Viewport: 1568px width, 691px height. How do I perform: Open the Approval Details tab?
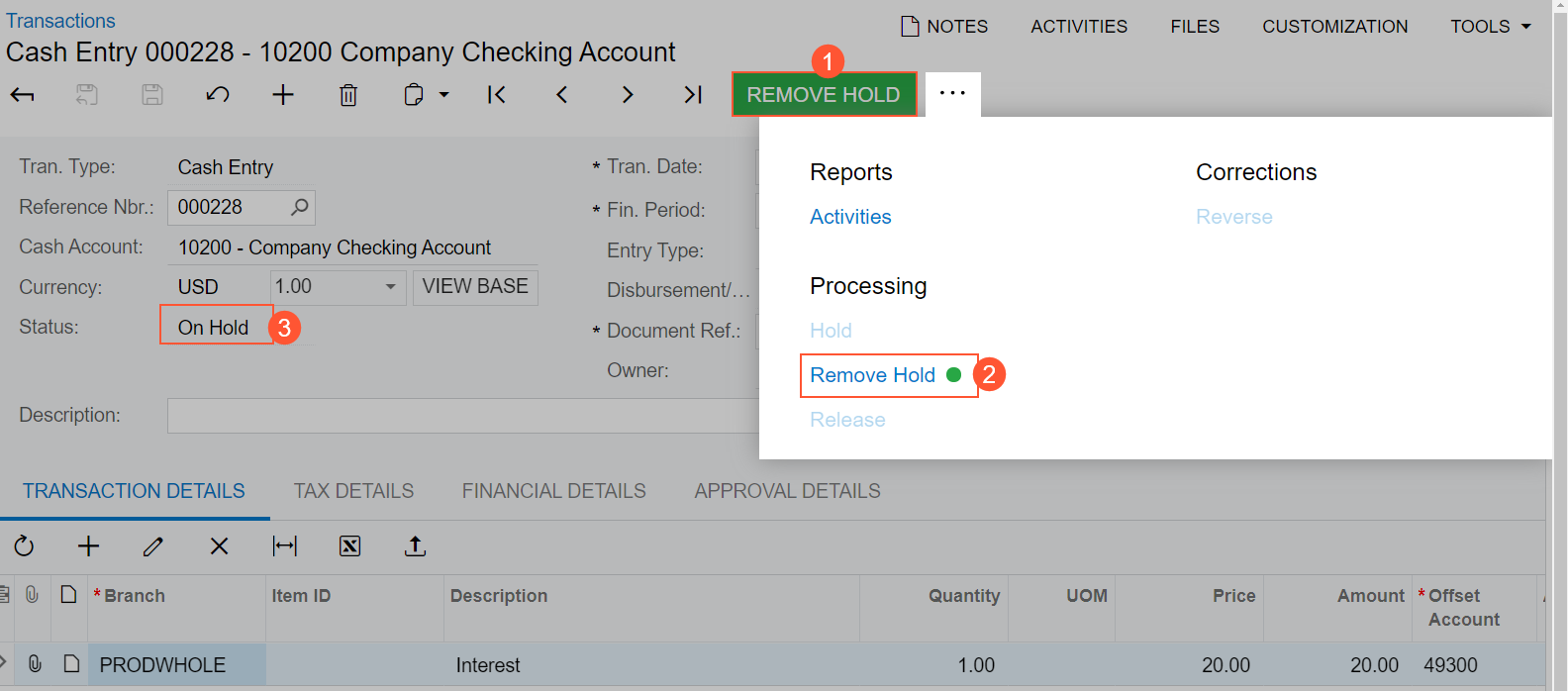(x=787, y=491)
